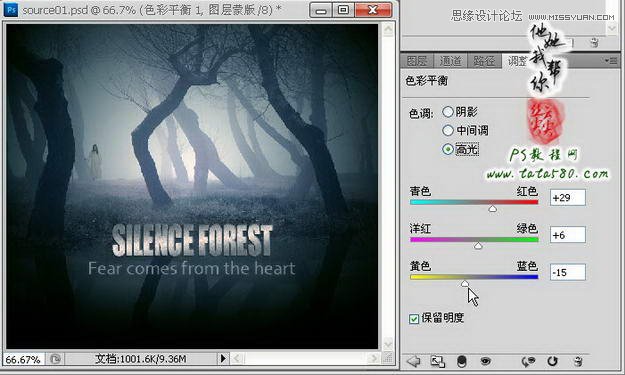This screenshot has width=625, height=375.
Task: Click the 蓝色 (Blue) slider label
Action: point(527,266)
